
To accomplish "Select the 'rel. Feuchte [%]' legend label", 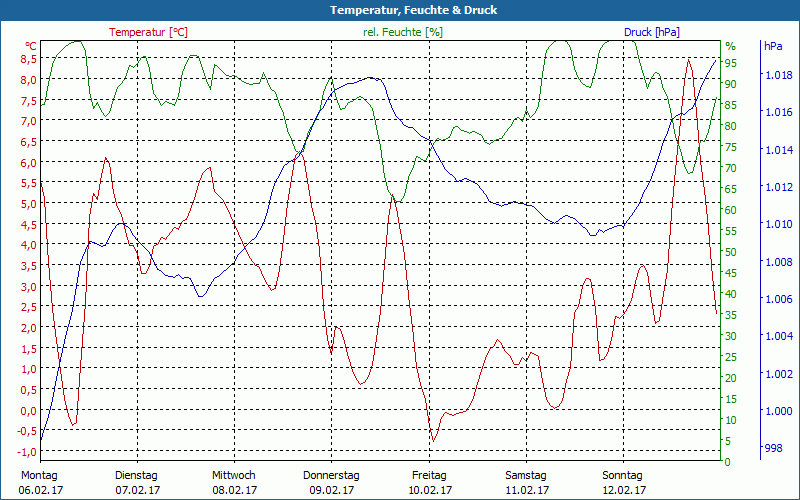I will tap(403, 32).
